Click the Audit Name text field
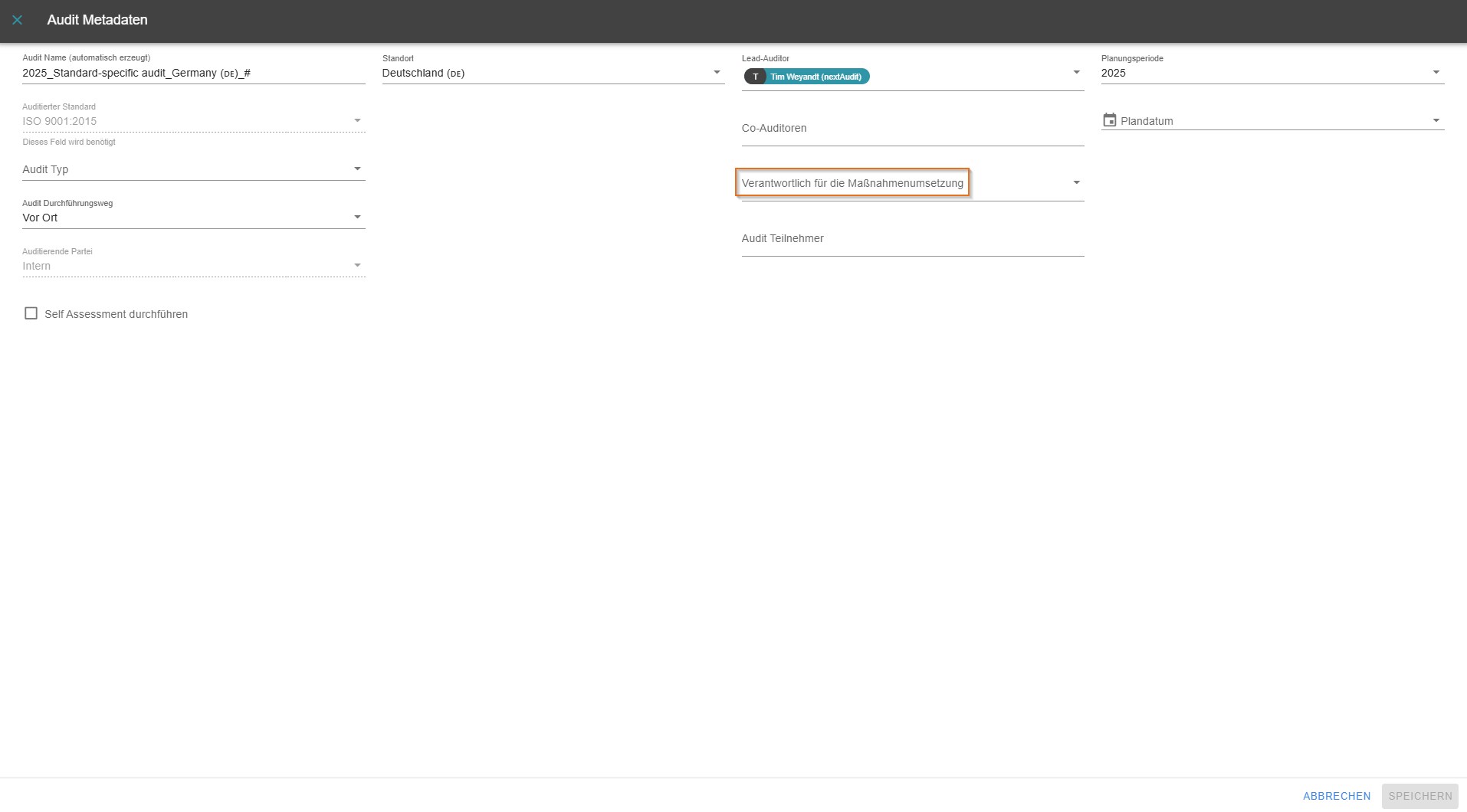Screen dimensions: 1467x812 193,74
